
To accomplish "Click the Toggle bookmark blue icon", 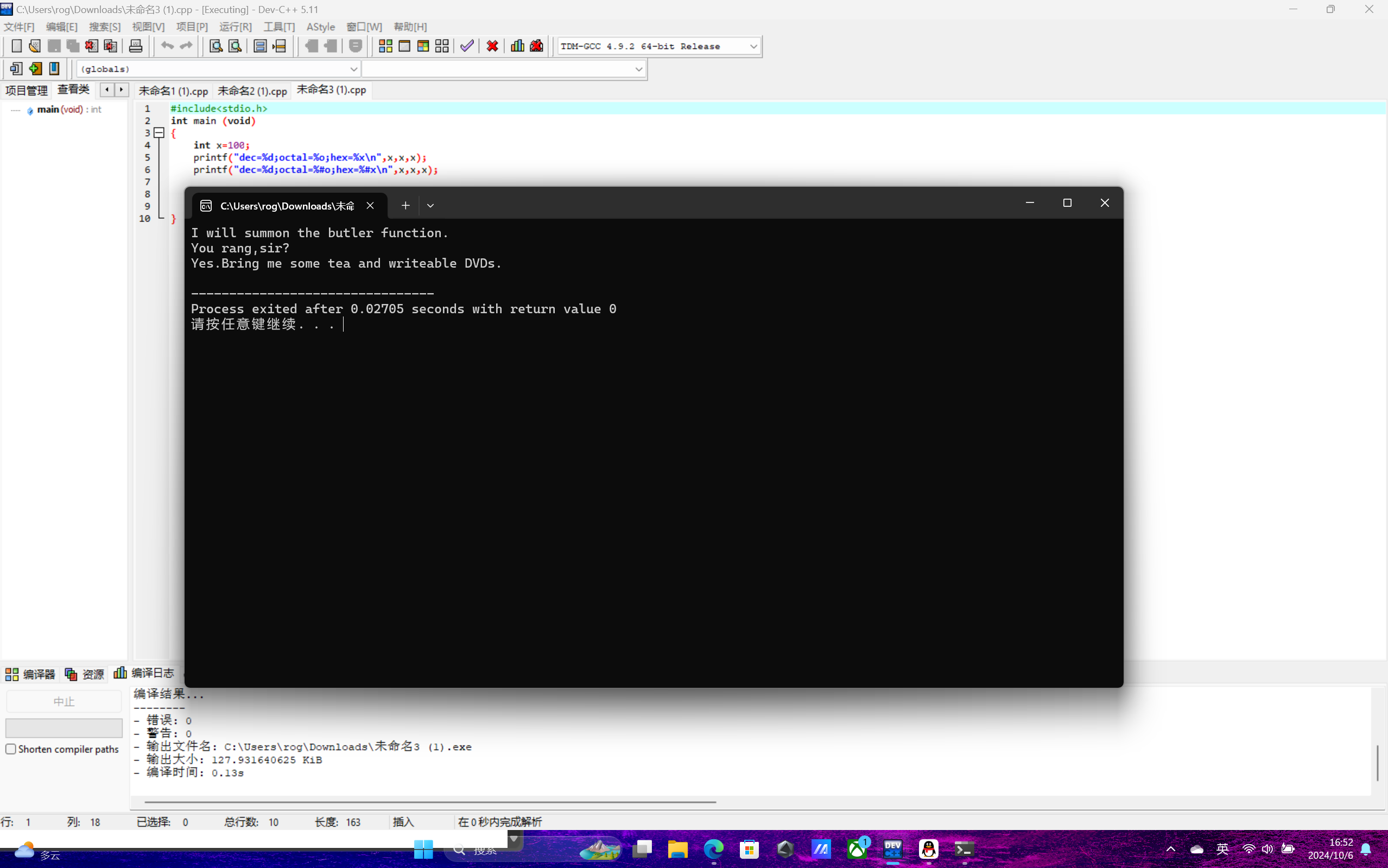I will (54, 69).
